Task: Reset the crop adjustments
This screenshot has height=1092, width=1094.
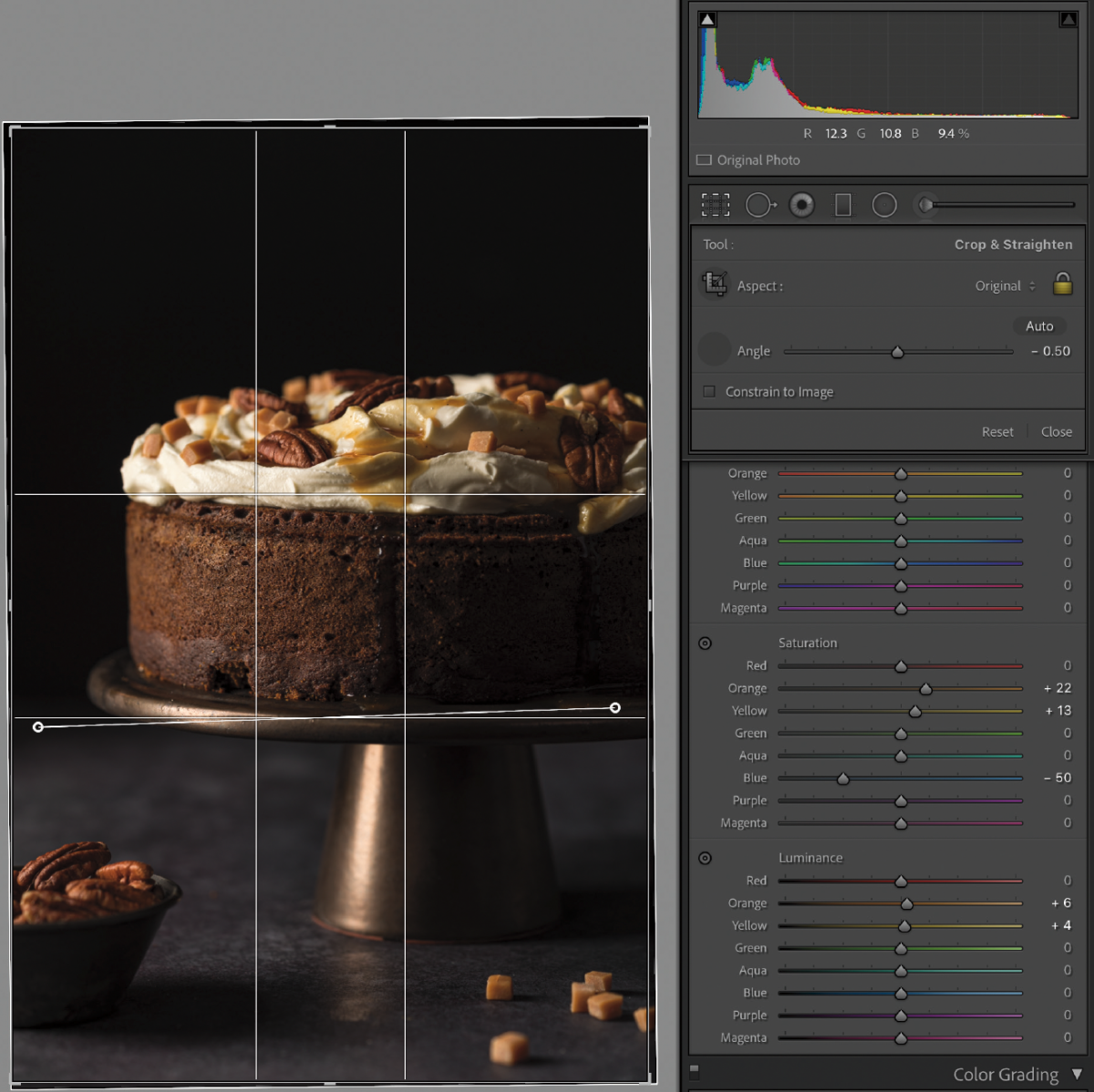Action: click(997, 431)
